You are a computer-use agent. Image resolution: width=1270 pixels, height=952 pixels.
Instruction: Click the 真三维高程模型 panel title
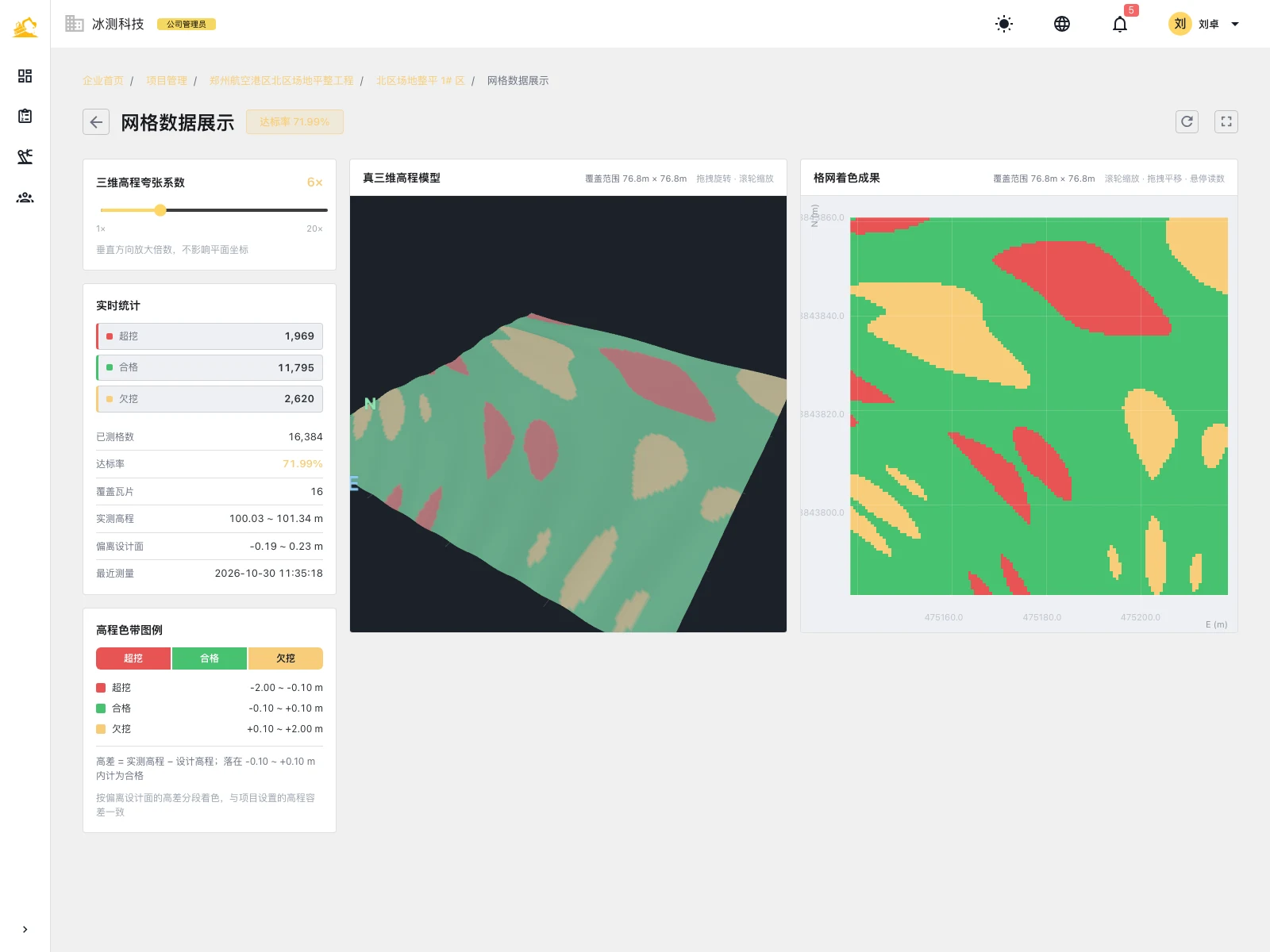click(402, 178)
